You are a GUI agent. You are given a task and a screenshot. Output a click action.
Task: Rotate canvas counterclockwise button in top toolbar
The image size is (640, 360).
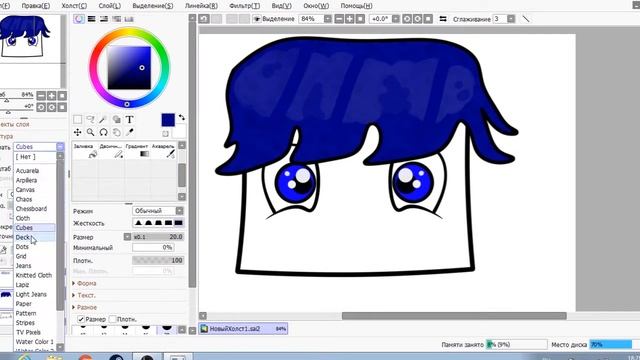pyautogui.click(x=407, y=19)
